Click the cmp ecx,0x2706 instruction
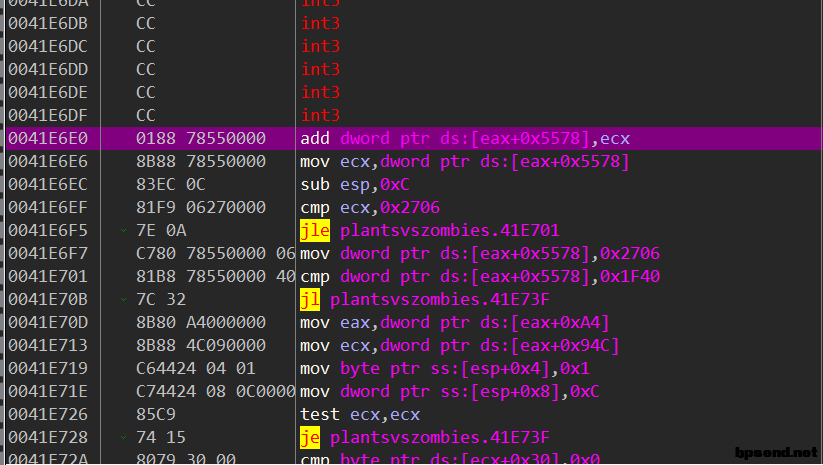823x465 pixels. [370, 208]
